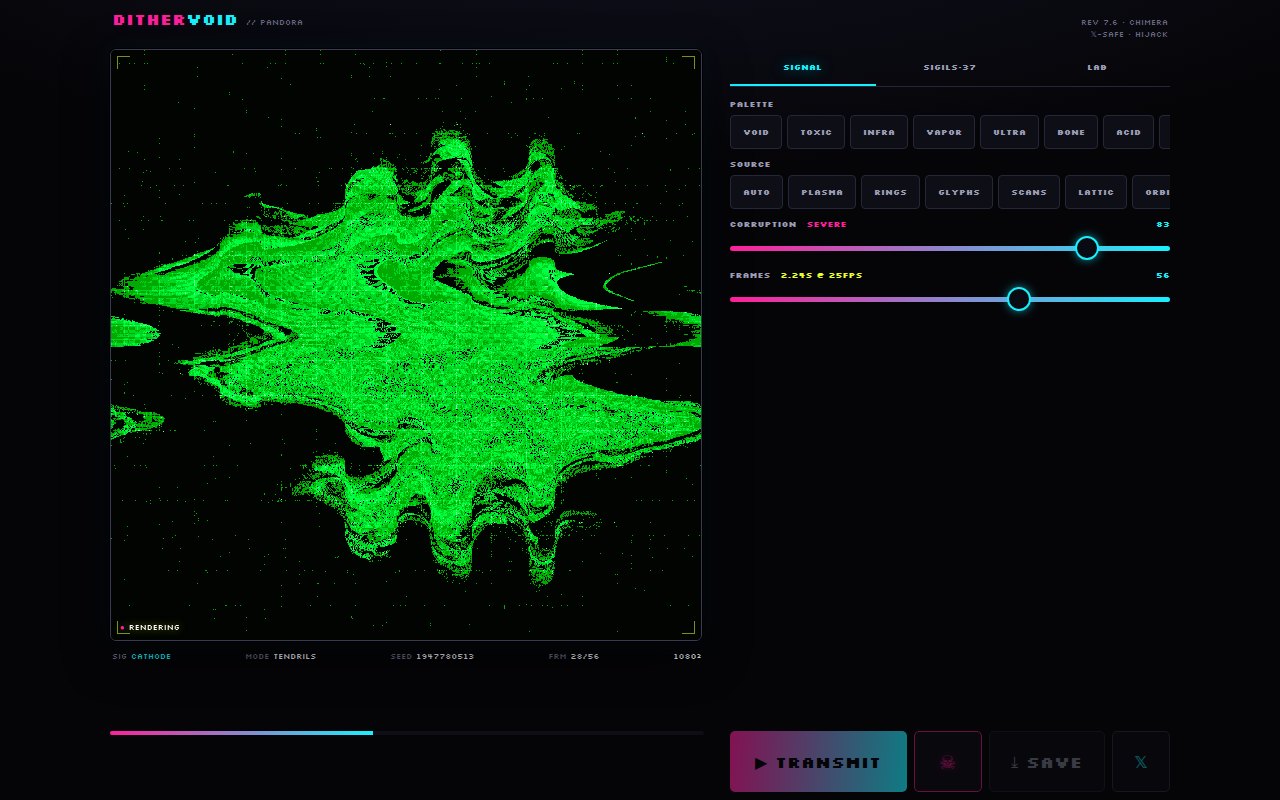
Task: Click the skull icon button
Action: tap(948, 762)
